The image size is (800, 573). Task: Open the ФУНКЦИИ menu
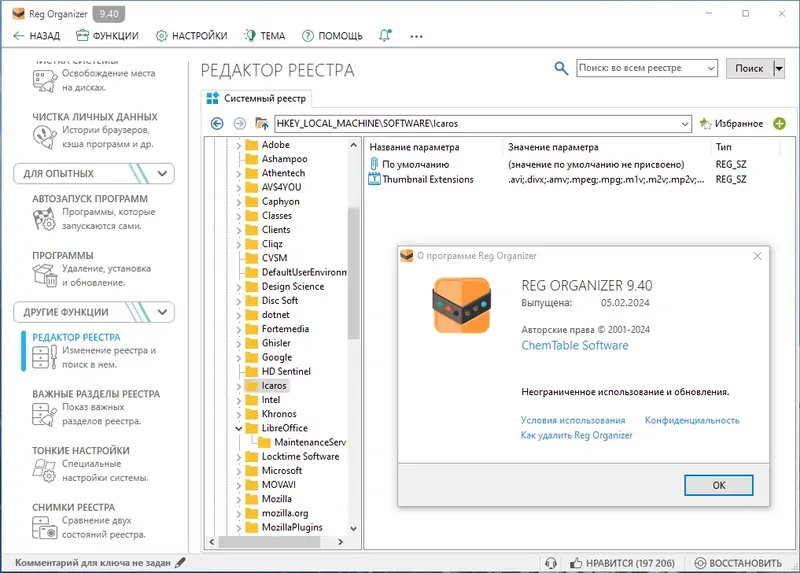click(107, 36)
